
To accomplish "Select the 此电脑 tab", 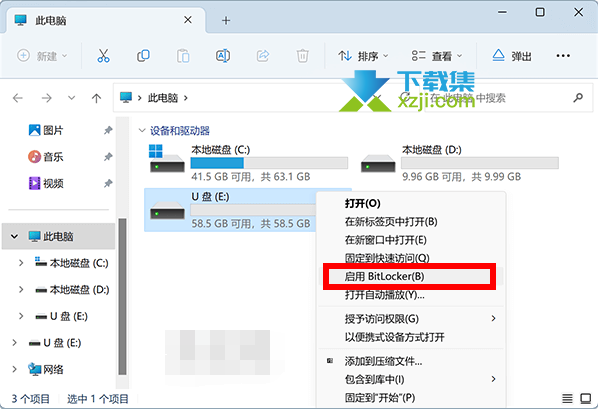I will point(106,20).
